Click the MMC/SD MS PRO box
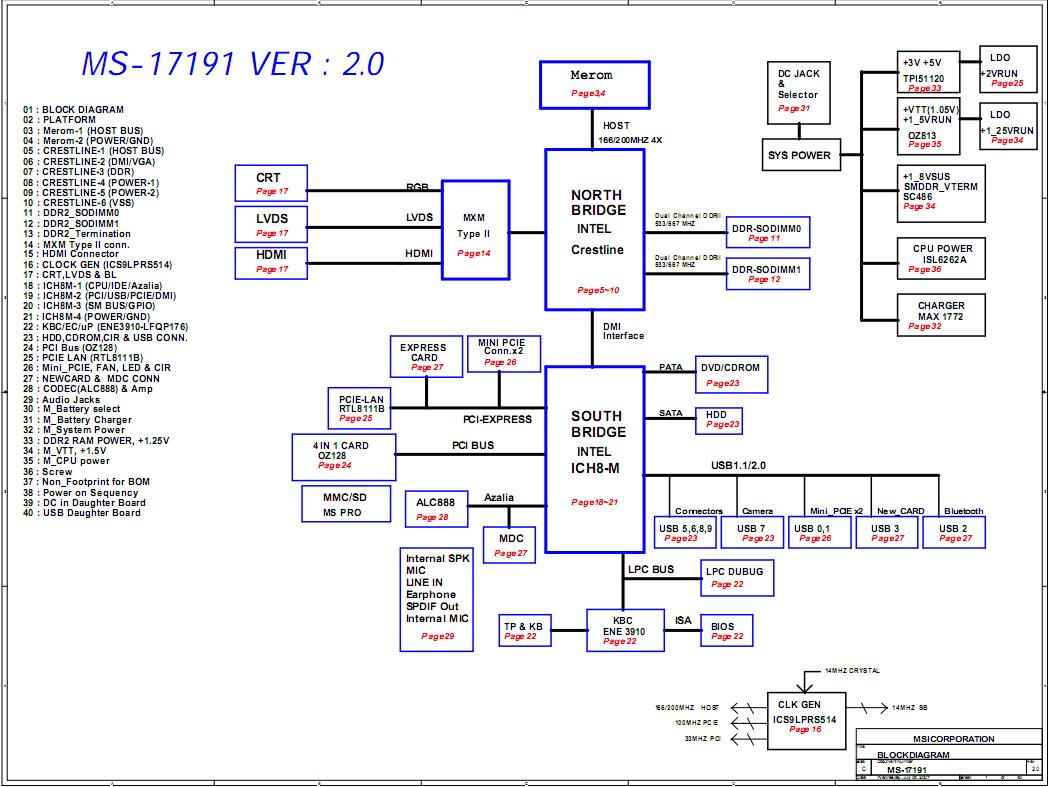 coord(347,504)
